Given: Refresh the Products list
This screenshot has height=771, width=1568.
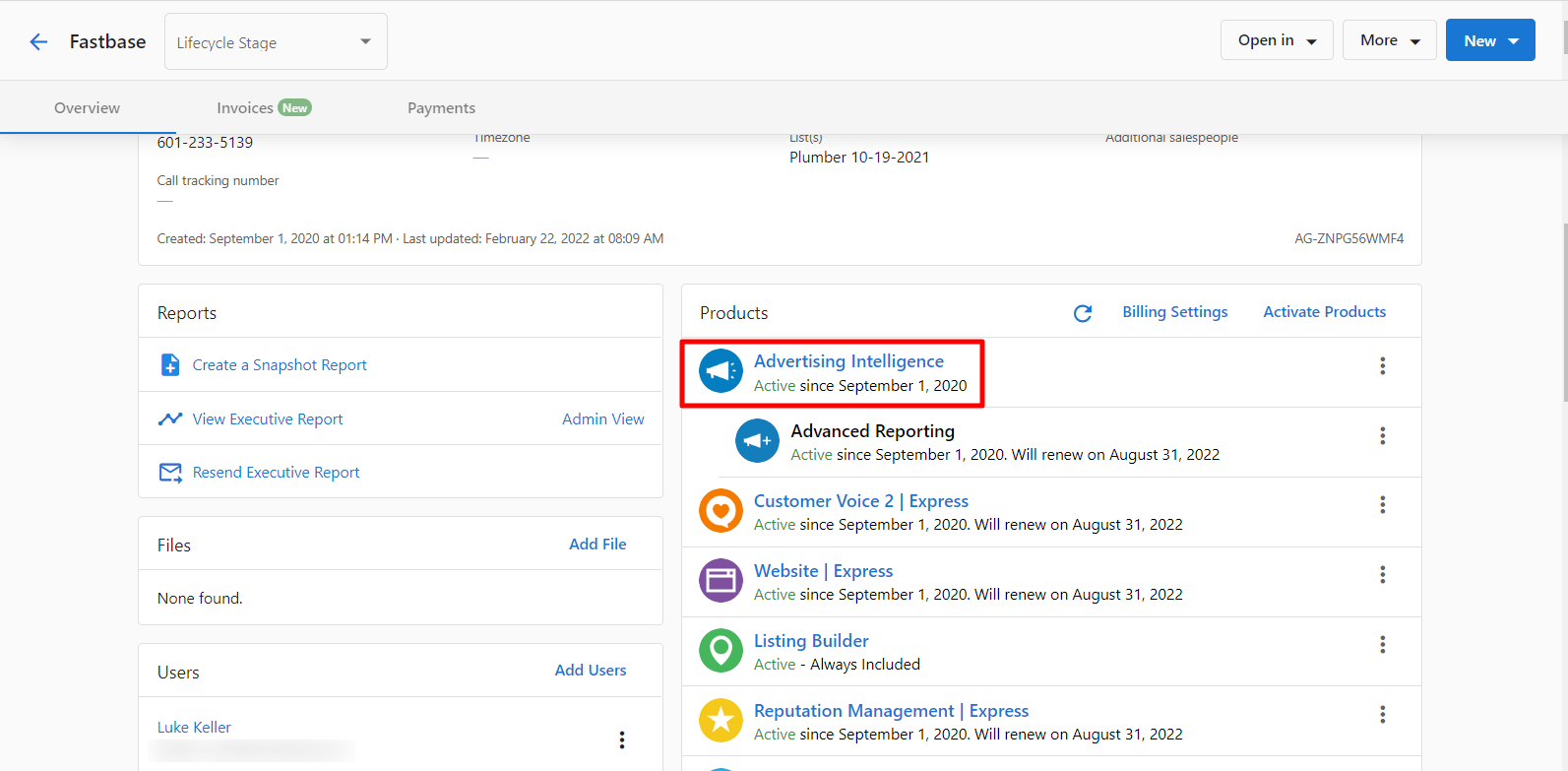Looking at the screenshot, I should 1083,313.
